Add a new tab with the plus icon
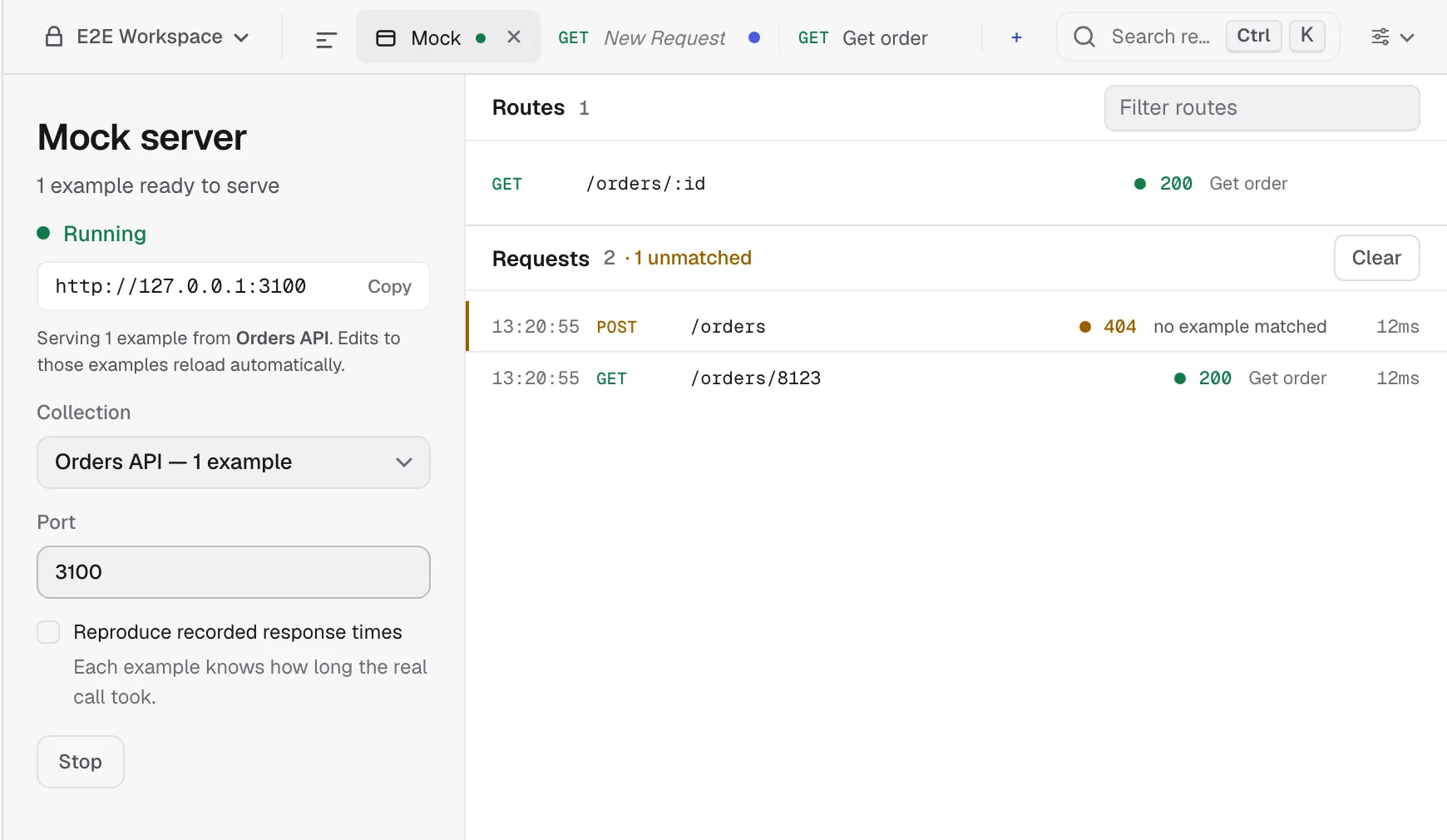The height and width of the screenshot is (840, 1447). click(x=1016, y=37)
